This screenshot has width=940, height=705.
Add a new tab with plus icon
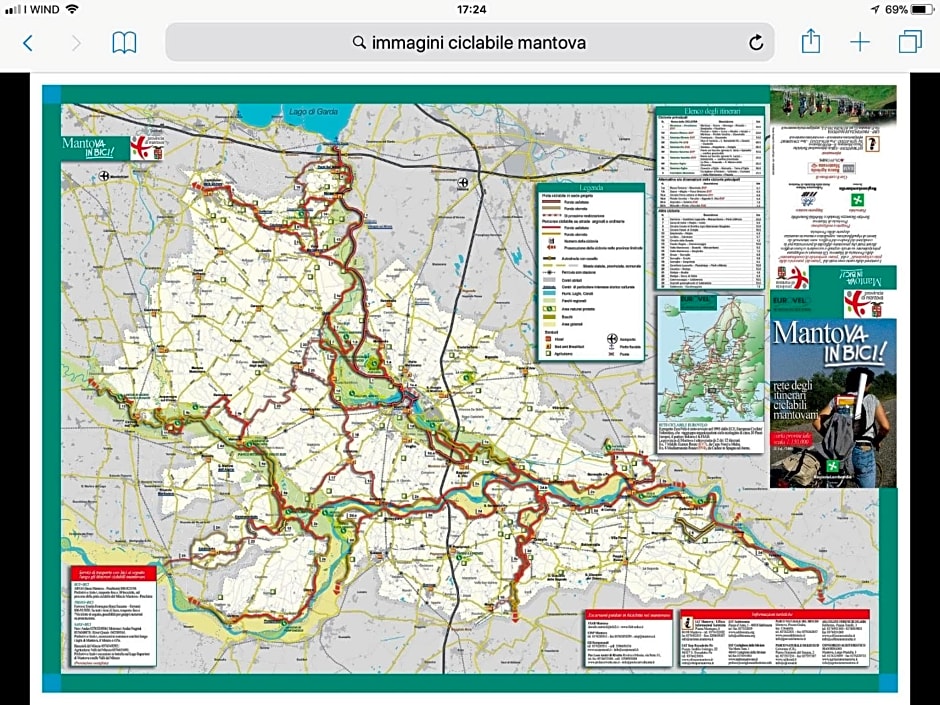point(860,43)
